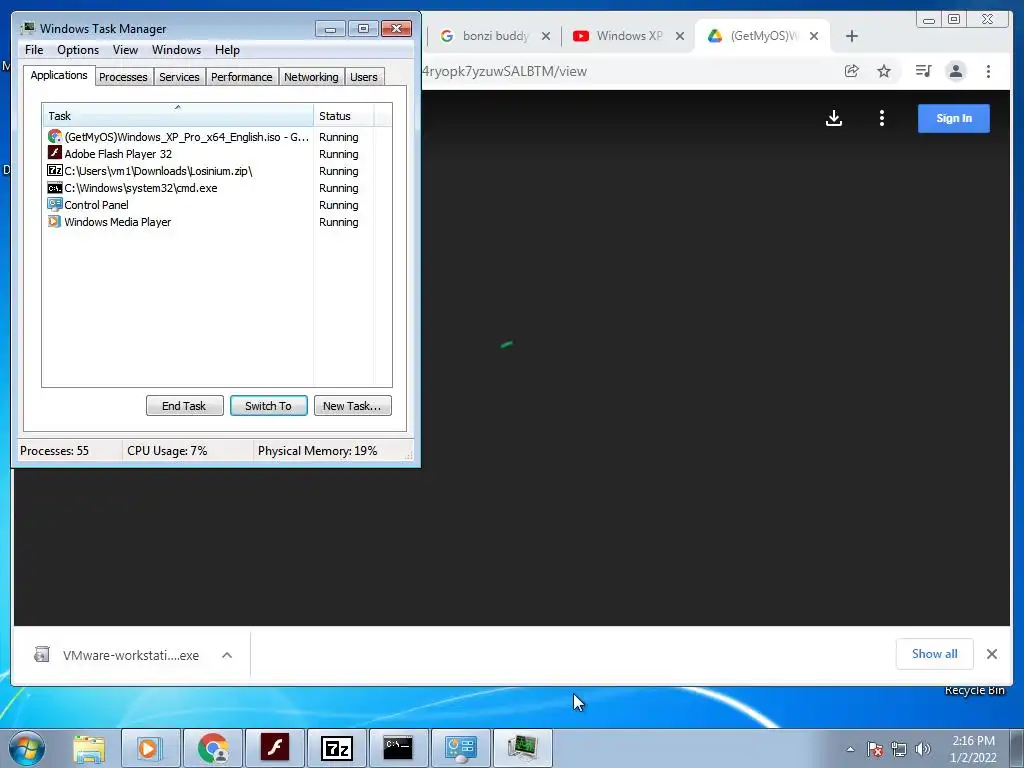Switch to the Windows XP YouTube tab
Viewport: 1024px width, 768px height.
coord(628,36)
